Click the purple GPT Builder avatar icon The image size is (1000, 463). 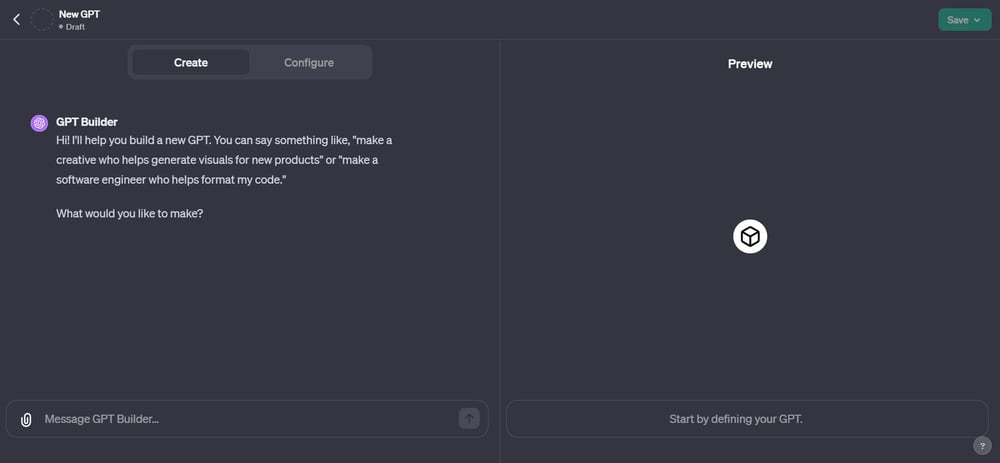pos(40,123)
